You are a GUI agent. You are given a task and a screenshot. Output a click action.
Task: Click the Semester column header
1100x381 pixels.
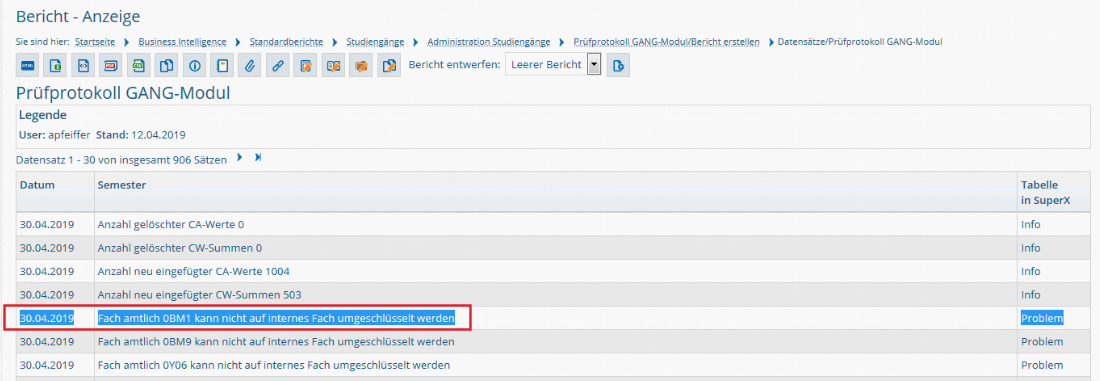pos(556,191)
